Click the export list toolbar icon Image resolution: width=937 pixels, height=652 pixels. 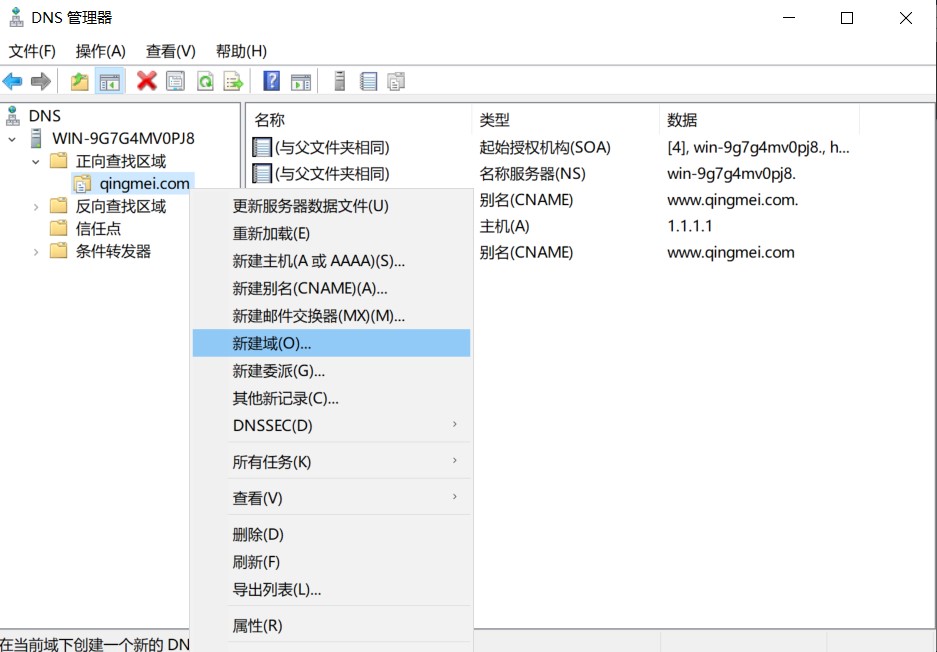pos(233,81)
